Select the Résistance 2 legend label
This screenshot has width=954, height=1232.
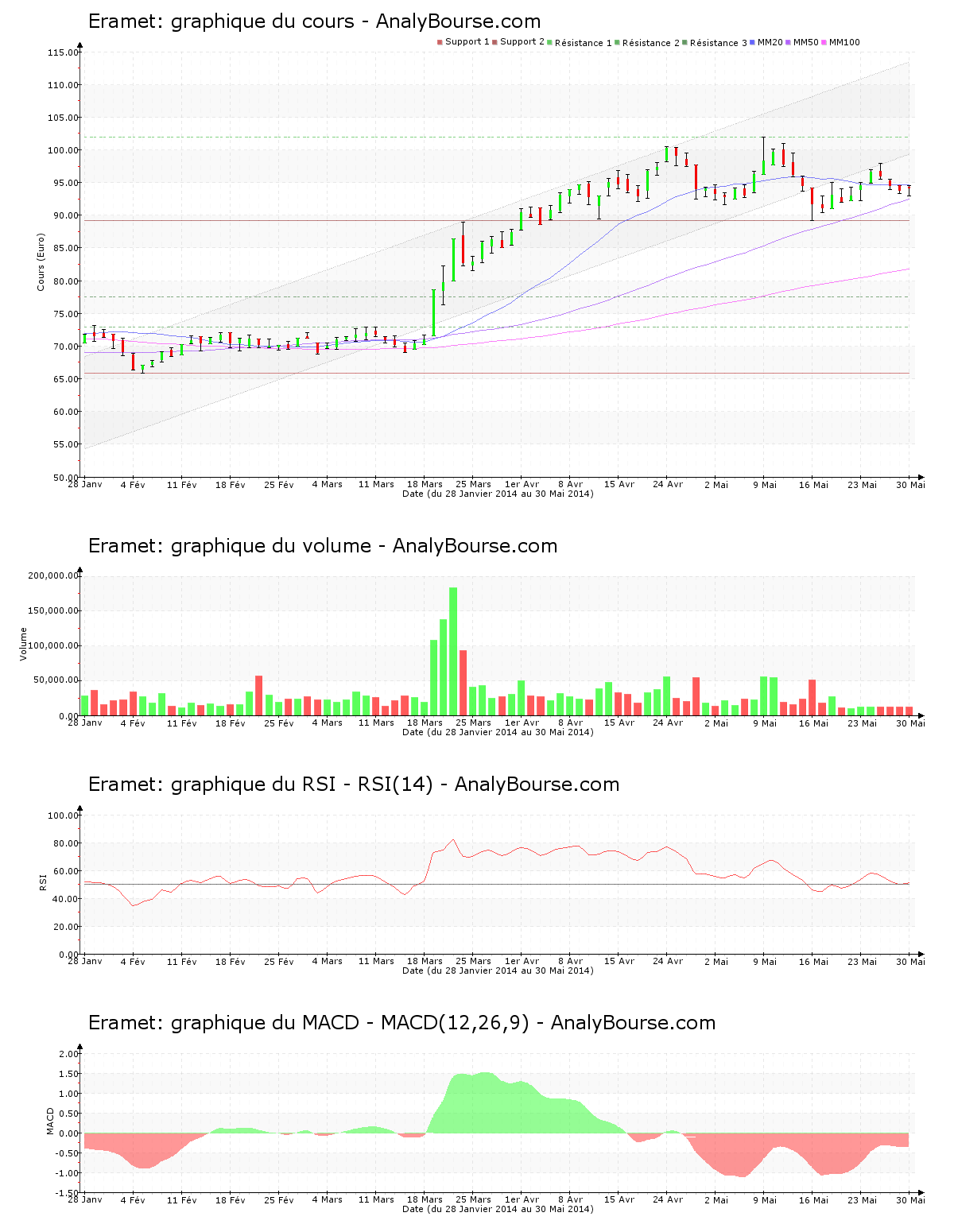point(651,43)
